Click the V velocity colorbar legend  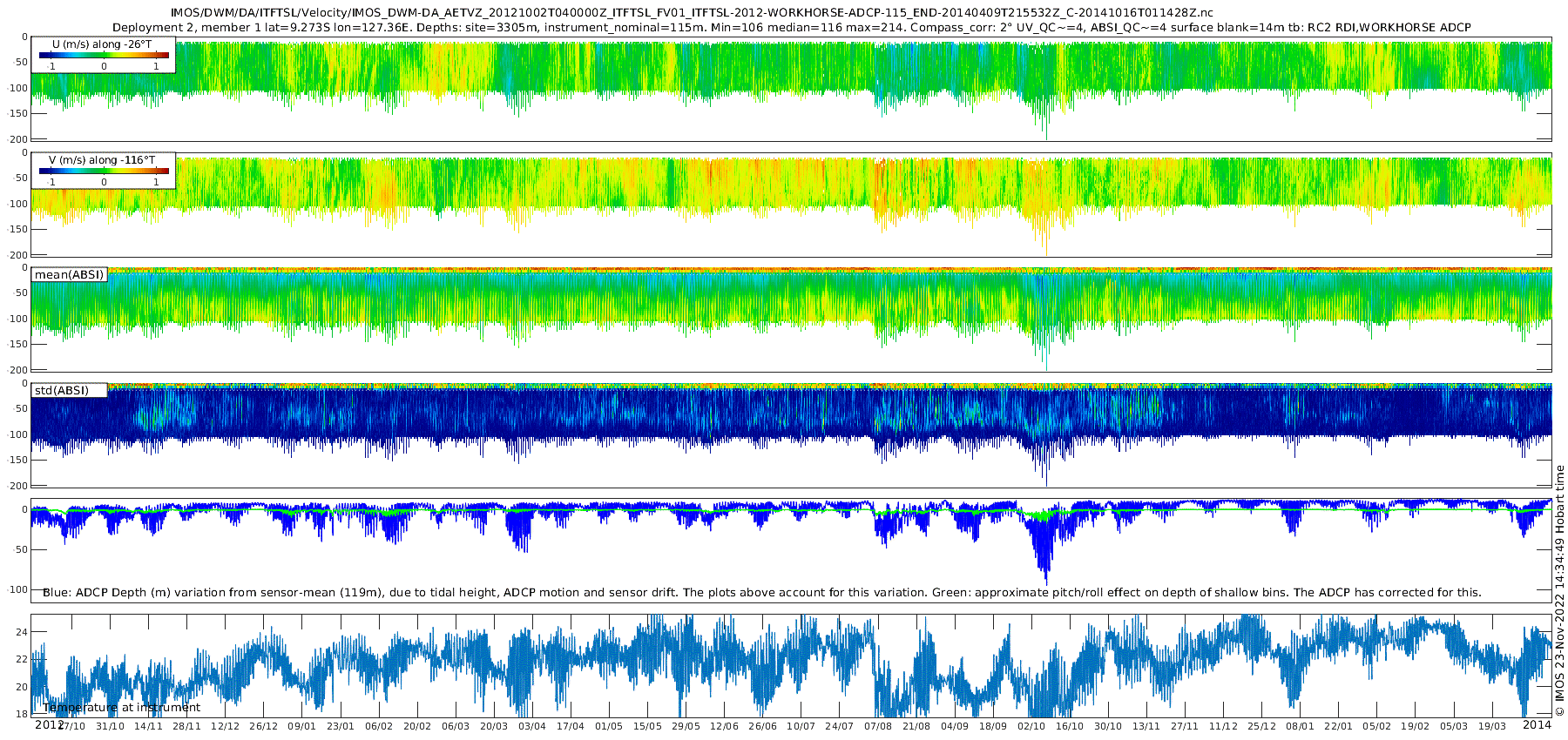[x=103, y=171]
